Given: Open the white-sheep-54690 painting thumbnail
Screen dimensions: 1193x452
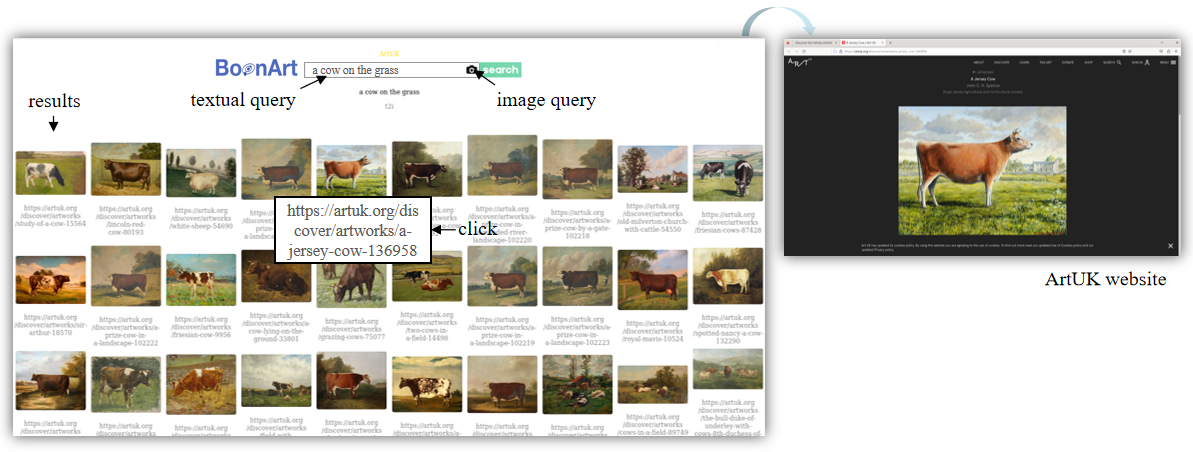Looking at the screenshot, I should [x=201, y=173].
